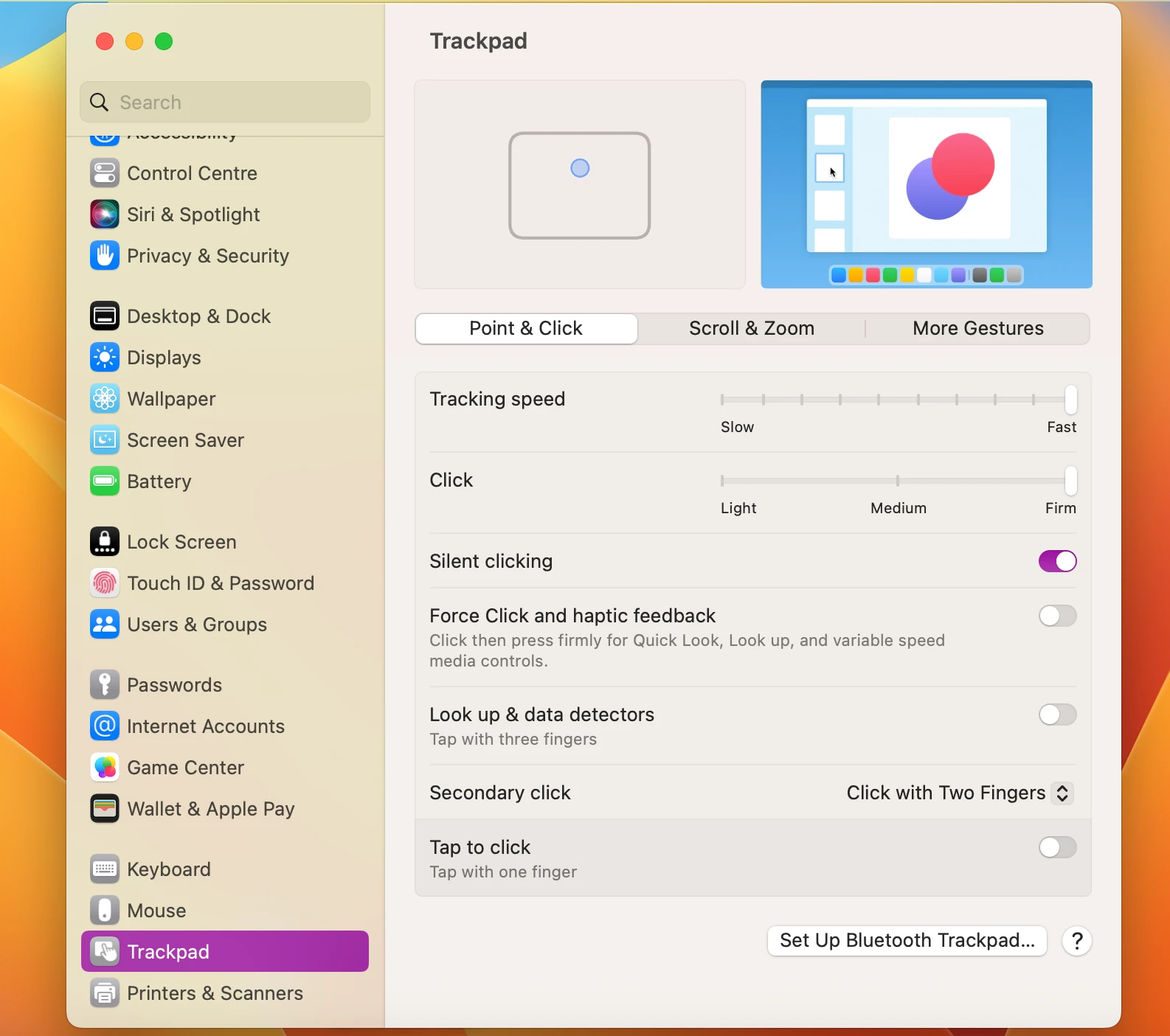Click Set Up Bluetooth Trackpad button
Viewport: 1170px width, 1036px height.
(907, 941)
